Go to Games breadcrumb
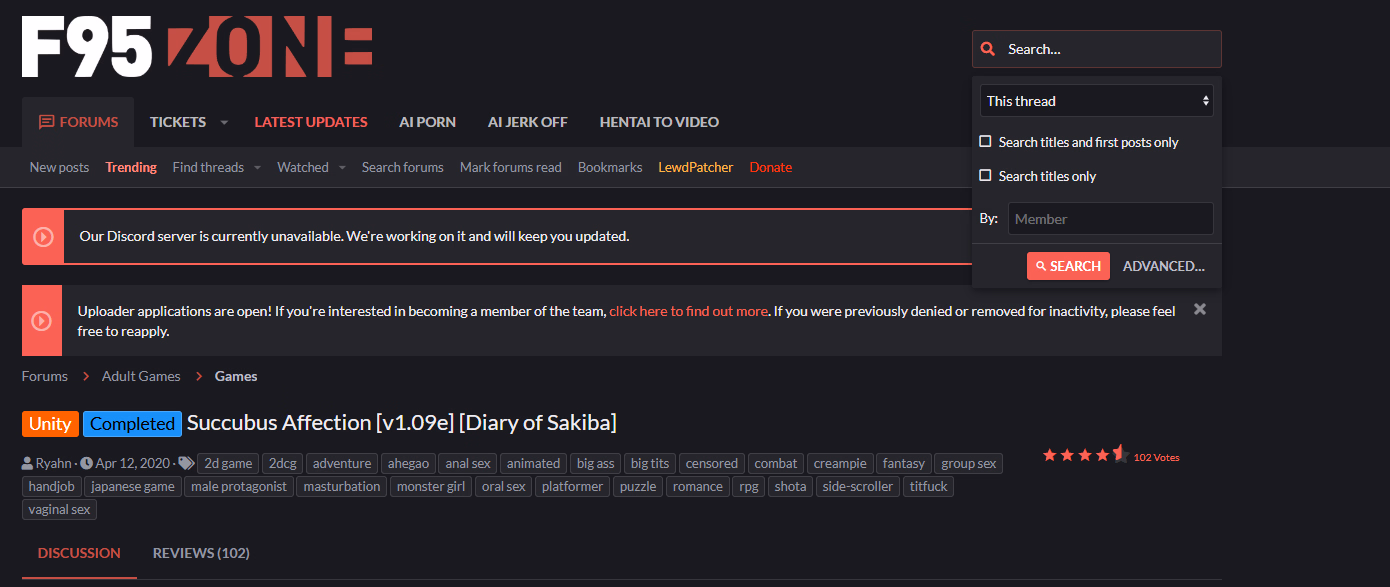 tap(236, 376)
